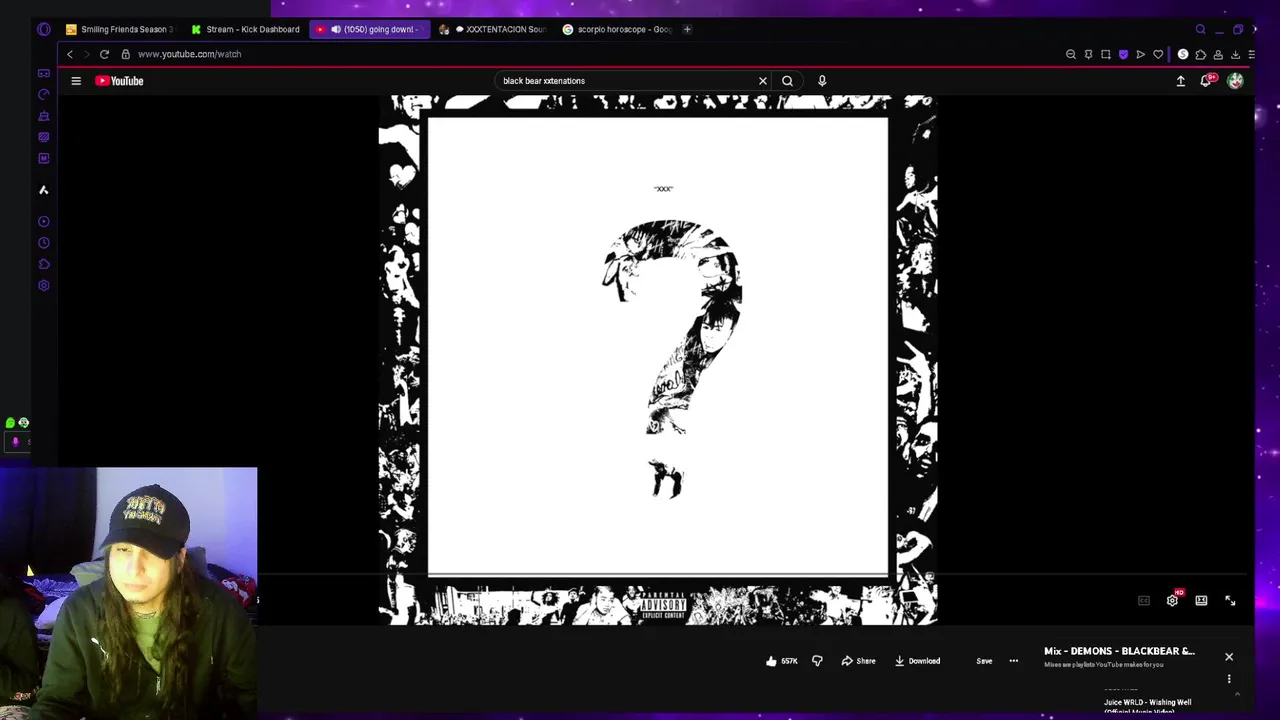Screen dimensions: 1280x720
Task: Clear the search box with the X
Action: [763, 81]
